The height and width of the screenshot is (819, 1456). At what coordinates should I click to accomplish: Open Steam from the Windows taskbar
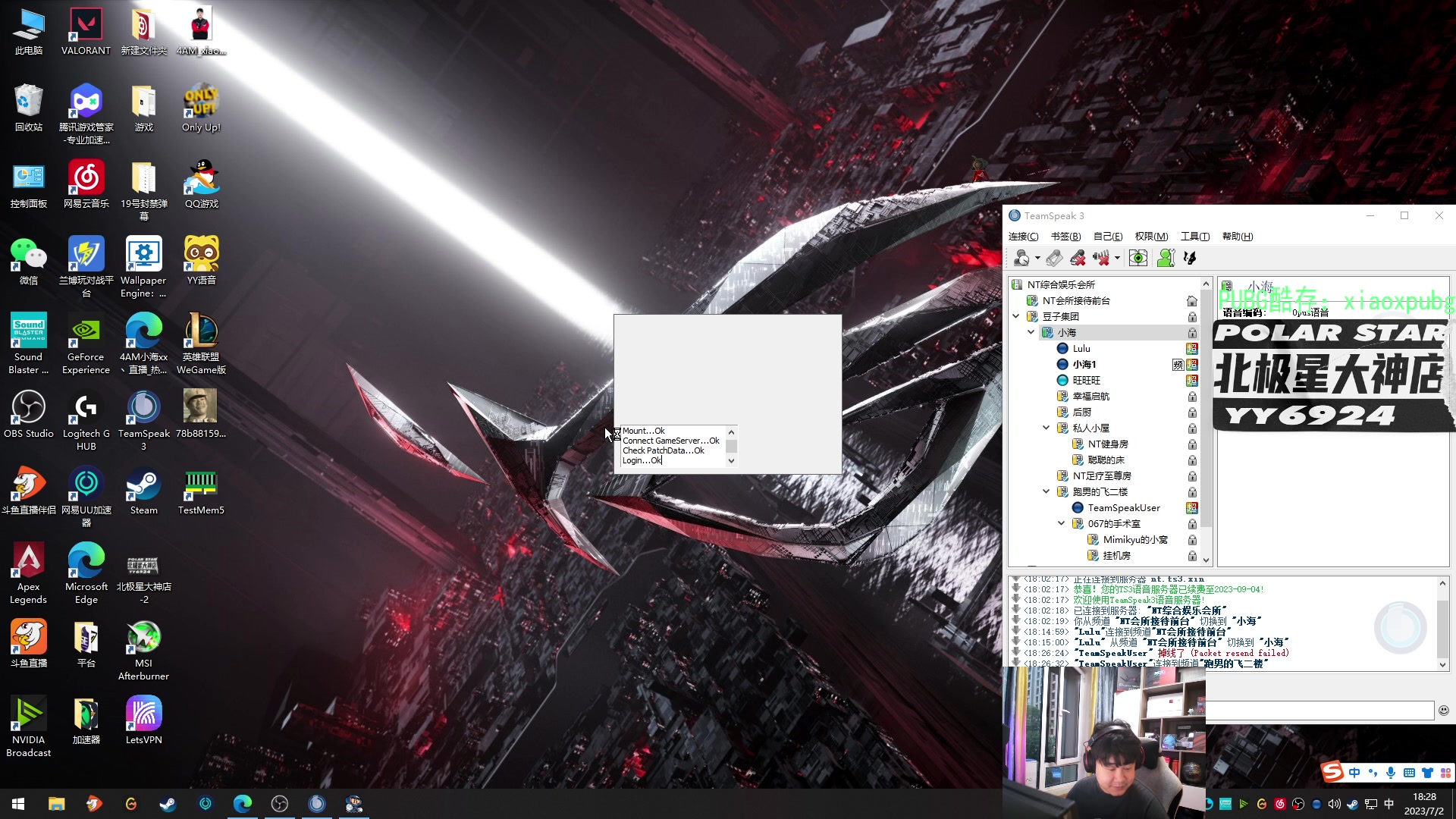pos(168,804)
